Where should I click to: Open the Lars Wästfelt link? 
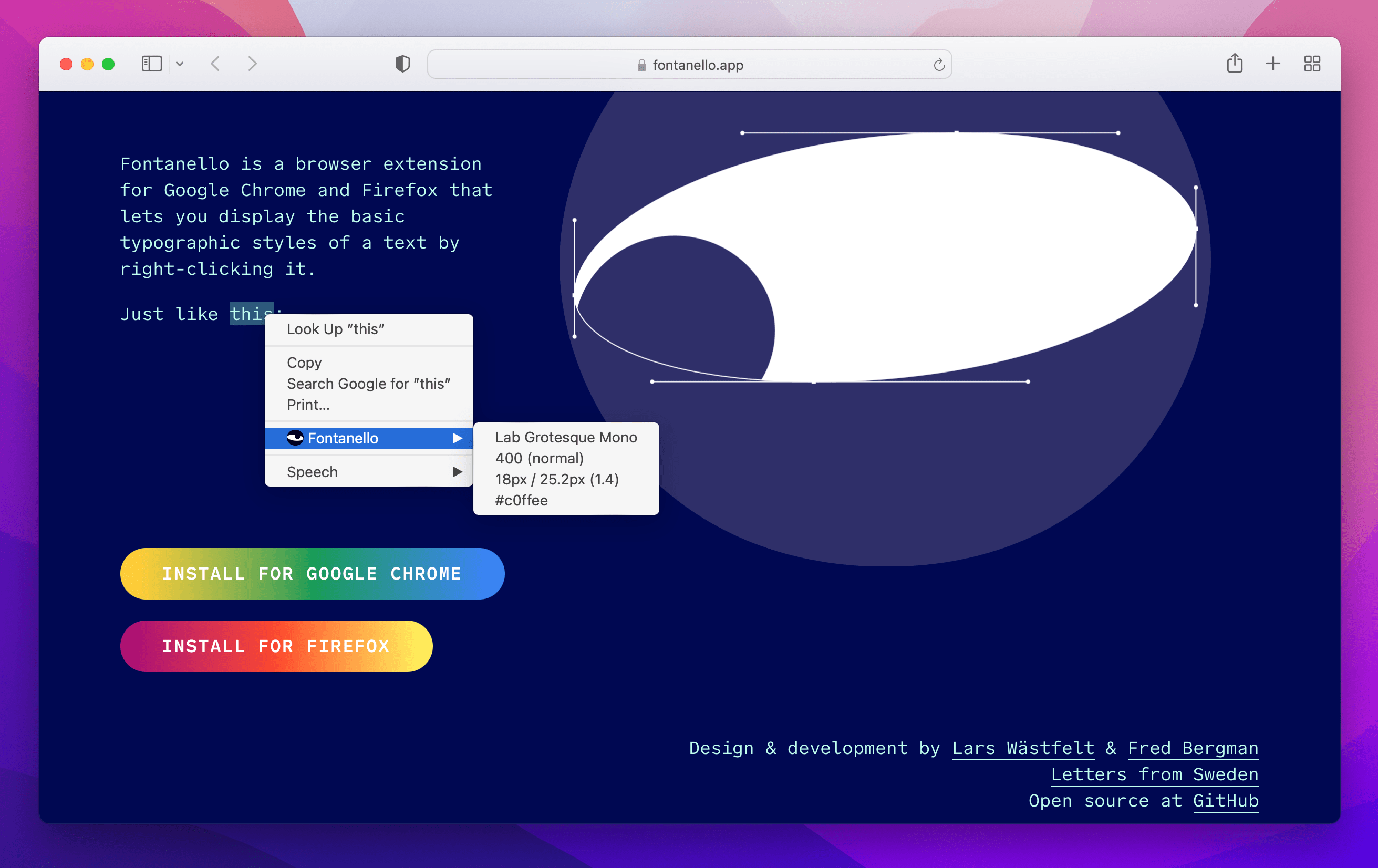(x=1023, y=748)
